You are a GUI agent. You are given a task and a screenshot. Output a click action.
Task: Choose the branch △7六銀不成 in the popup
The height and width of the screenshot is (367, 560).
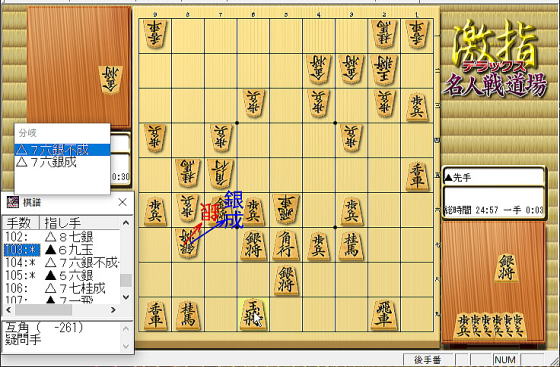62,150
